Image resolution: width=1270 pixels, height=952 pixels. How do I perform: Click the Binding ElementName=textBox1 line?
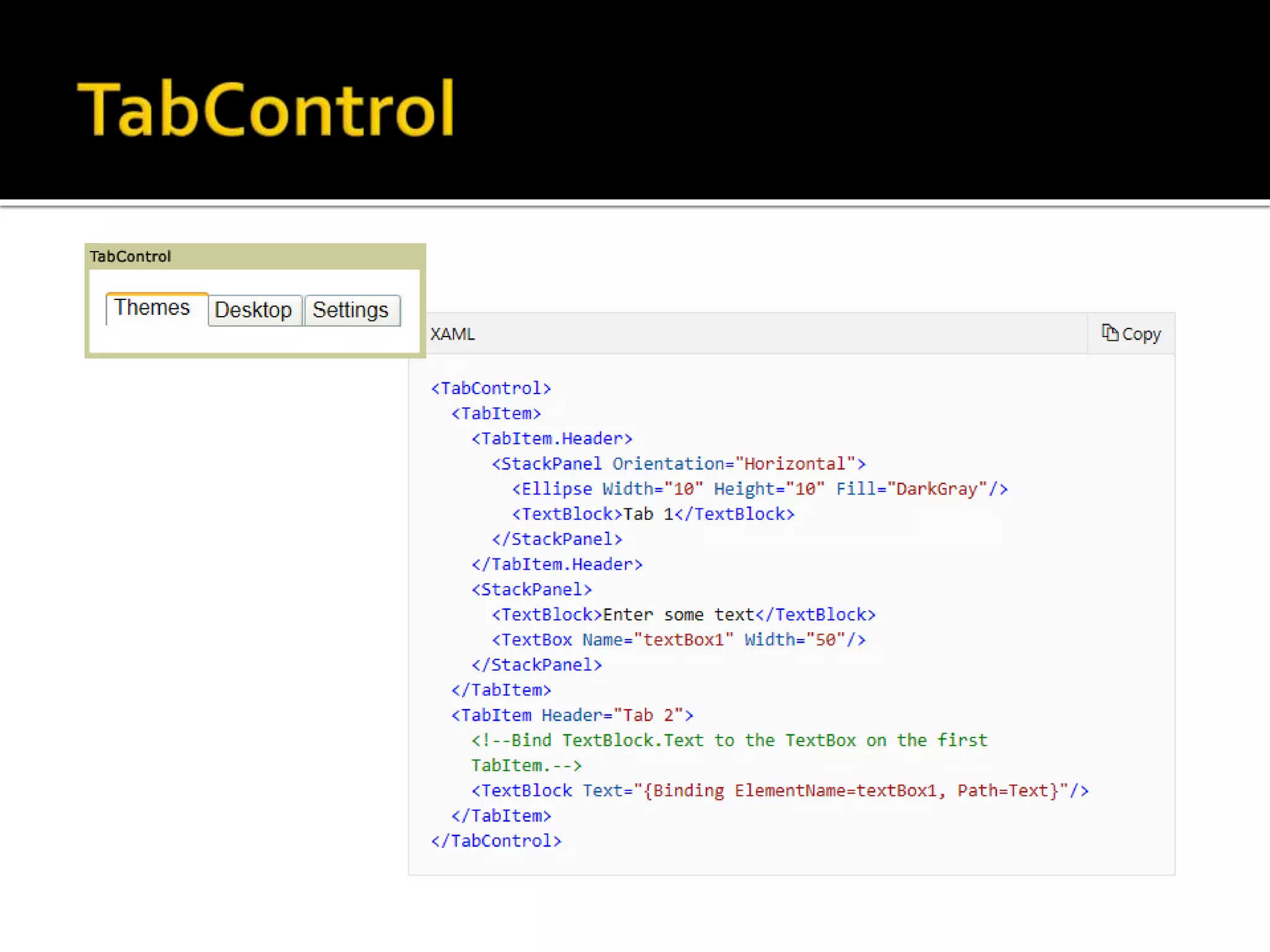(x=780, y=791)
